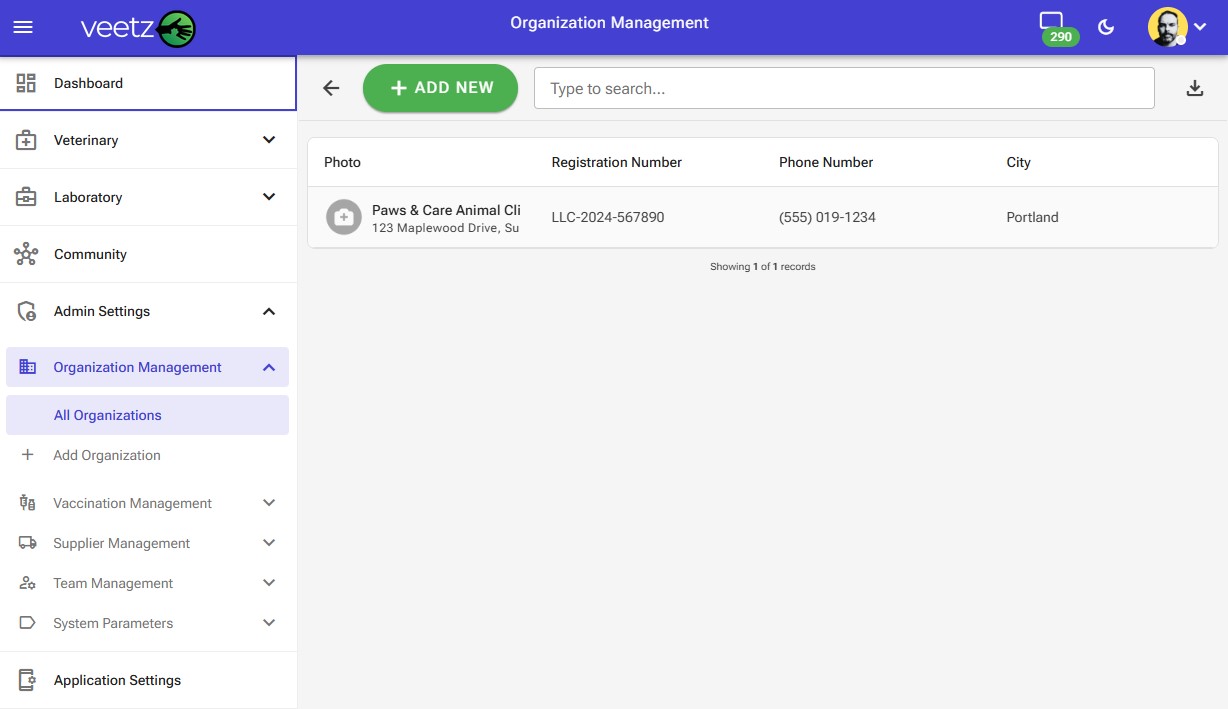Collapse the Admin Settings section
The width and height of the screenshot is (1228, 709).
[268, 311]
